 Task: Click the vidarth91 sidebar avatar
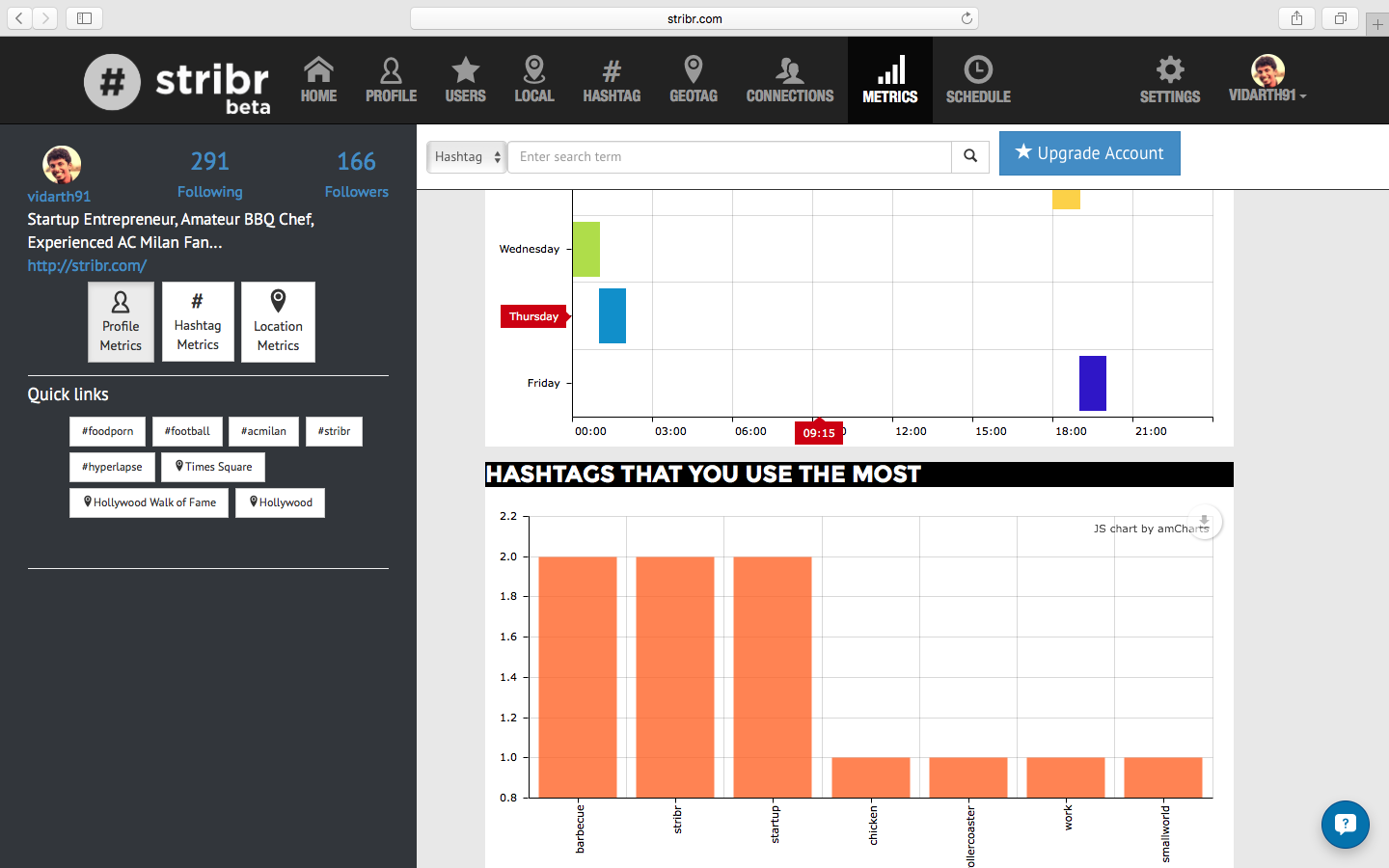tap(62, 165)
